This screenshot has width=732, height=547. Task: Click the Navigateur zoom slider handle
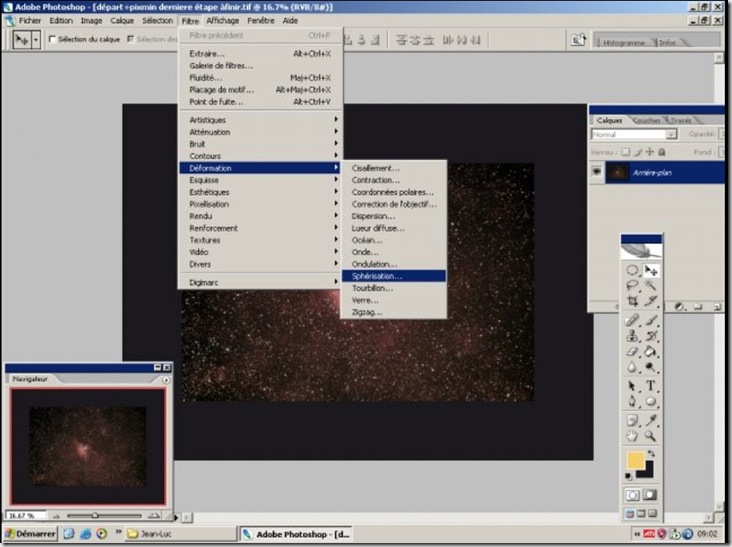click(95, 516)
